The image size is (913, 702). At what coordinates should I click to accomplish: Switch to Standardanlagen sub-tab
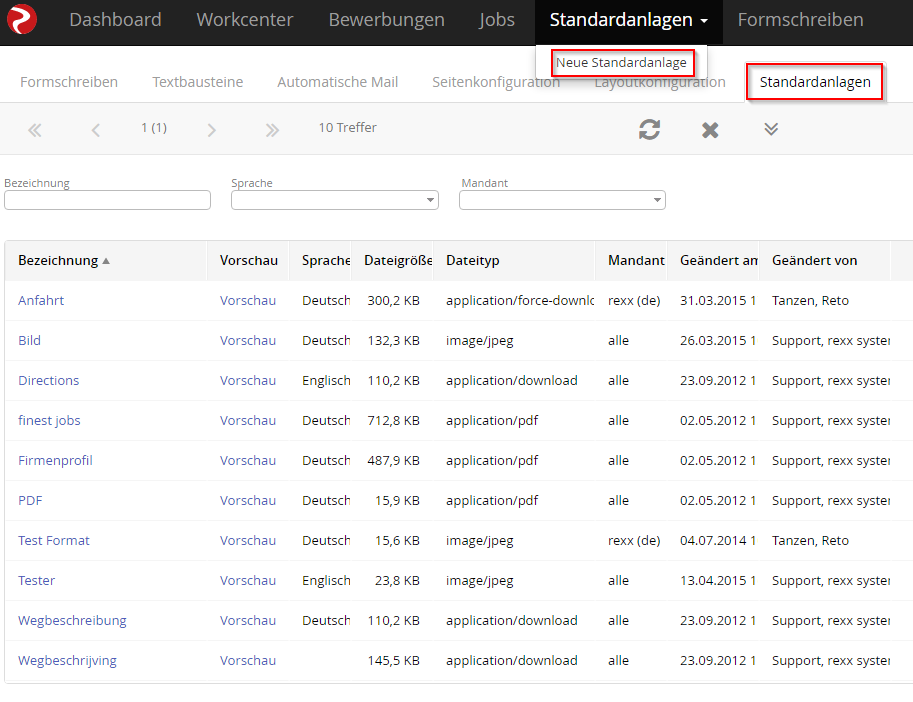pyautogui.click(x=815, y=82)
